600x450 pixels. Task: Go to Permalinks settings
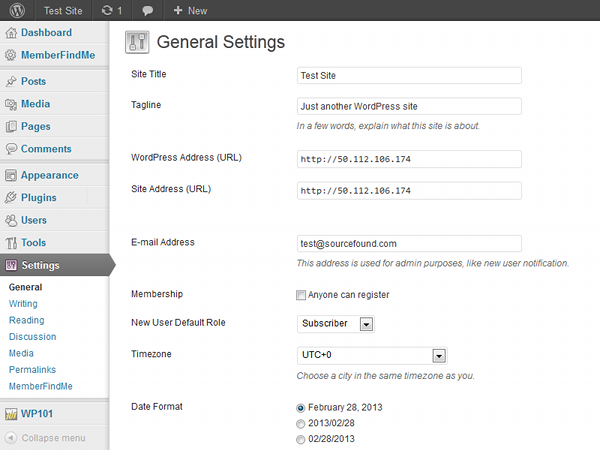tap(33, 370)
